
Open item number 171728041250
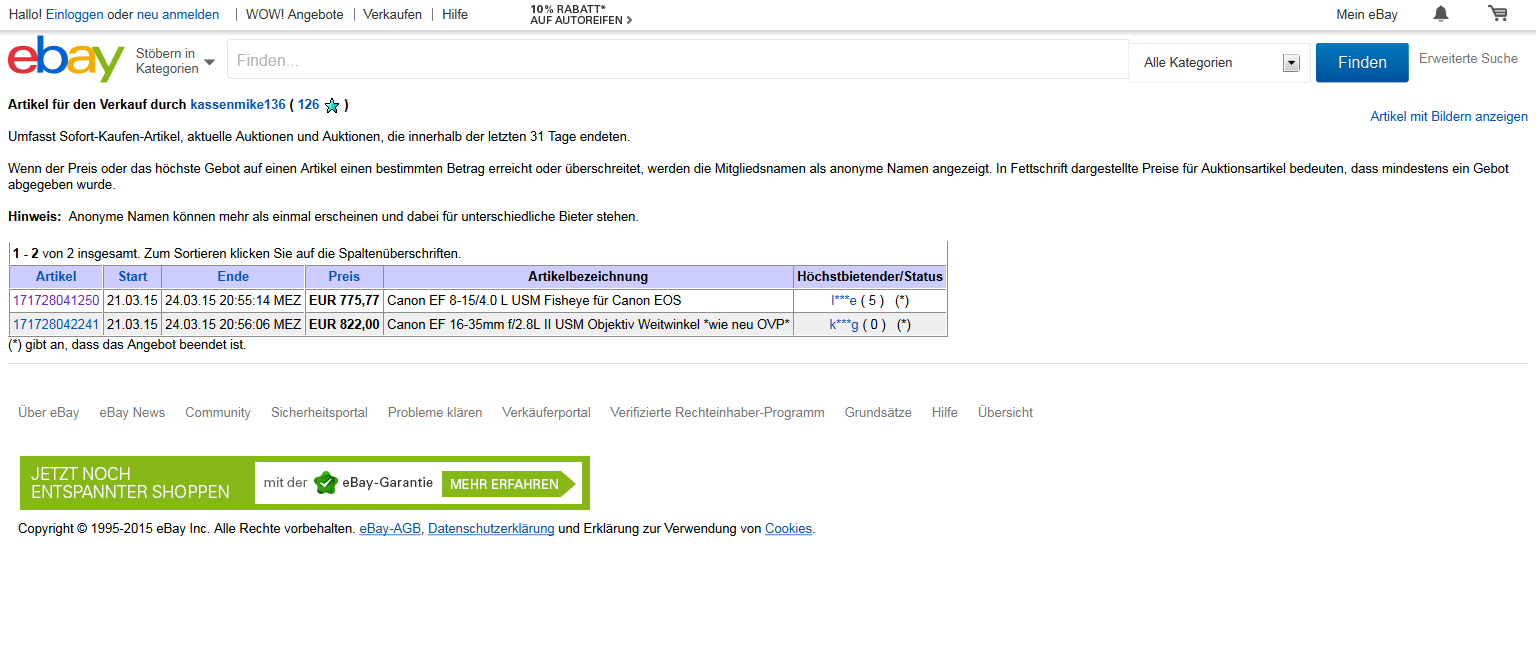point(56,300)
